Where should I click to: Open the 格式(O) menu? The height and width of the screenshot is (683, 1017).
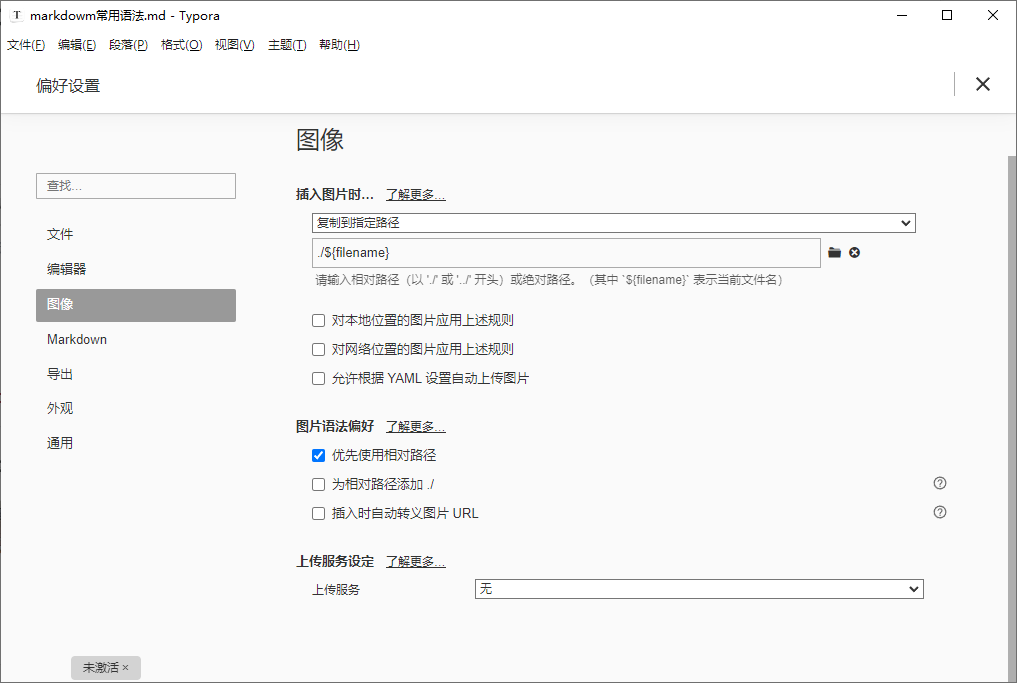click(x=182, y=45)
